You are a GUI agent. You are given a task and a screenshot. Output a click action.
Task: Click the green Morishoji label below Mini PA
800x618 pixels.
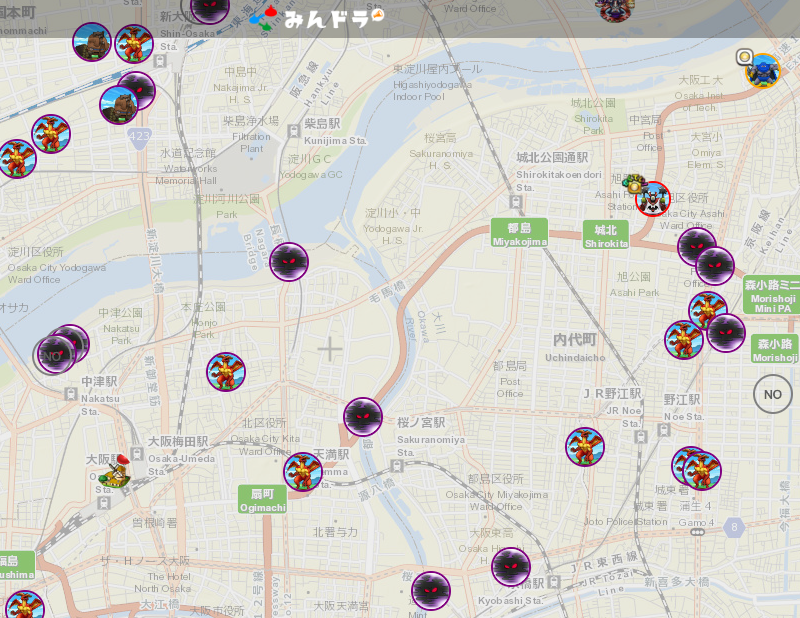(x=776, y=350)
